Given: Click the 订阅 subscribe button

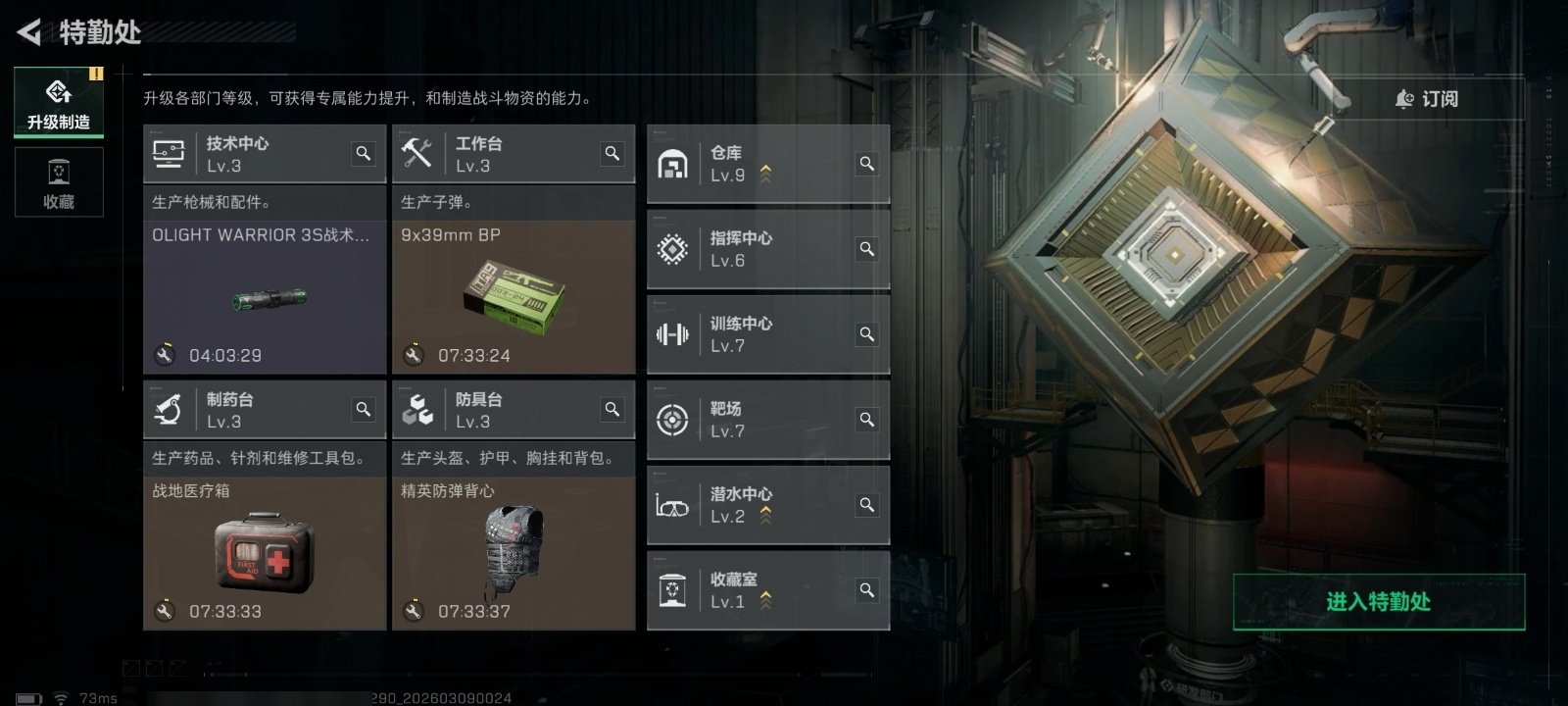Looking at the screenshot, I should click(x=1427, y=99).
